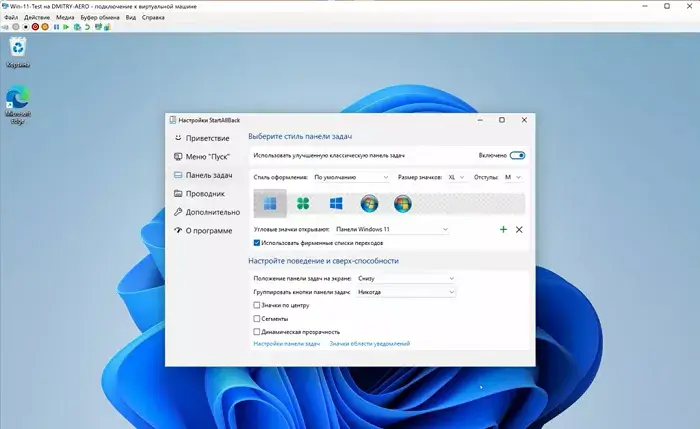Image resolution: width=700 pixels, height=429 pixels.
Task: Go to the 'Меню "Пуск"' section
Action: click(x=207, y=156)
